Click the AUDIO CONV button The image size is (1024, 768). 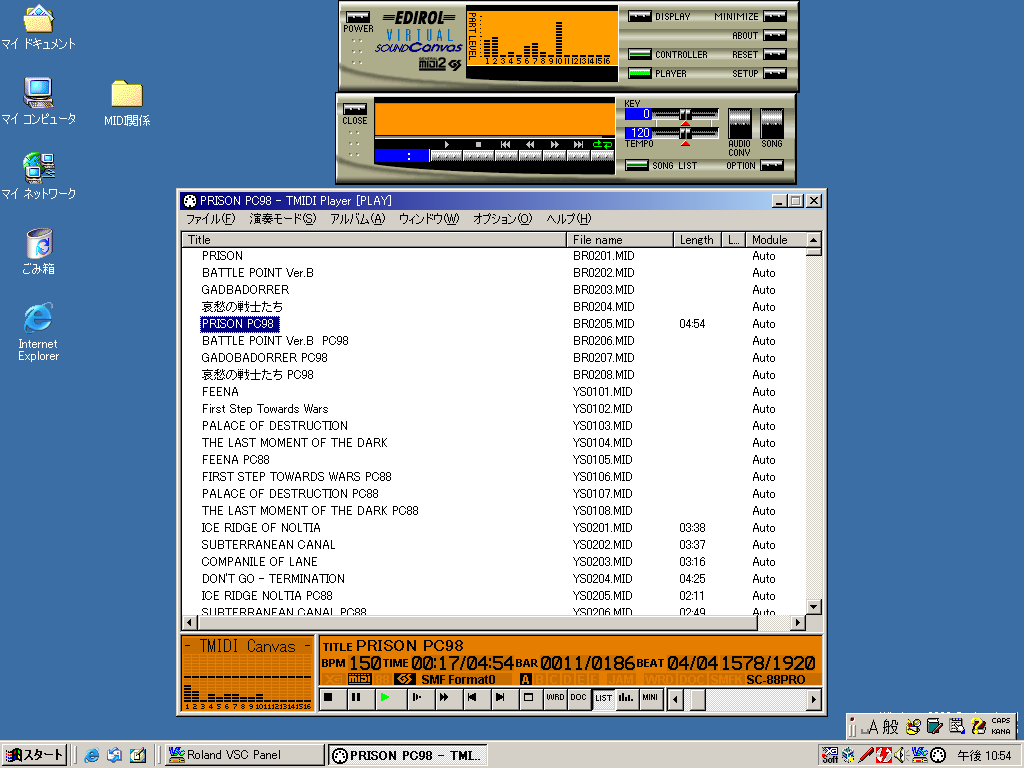[739, 123]
